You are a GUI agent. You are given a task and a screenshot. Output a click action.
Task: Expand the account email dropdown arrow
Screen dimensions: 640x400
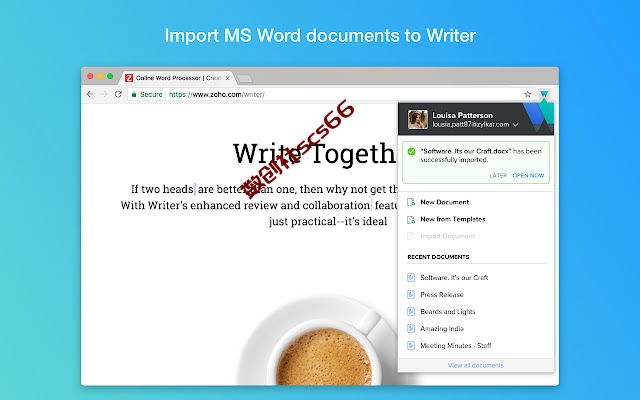[516, 125]
